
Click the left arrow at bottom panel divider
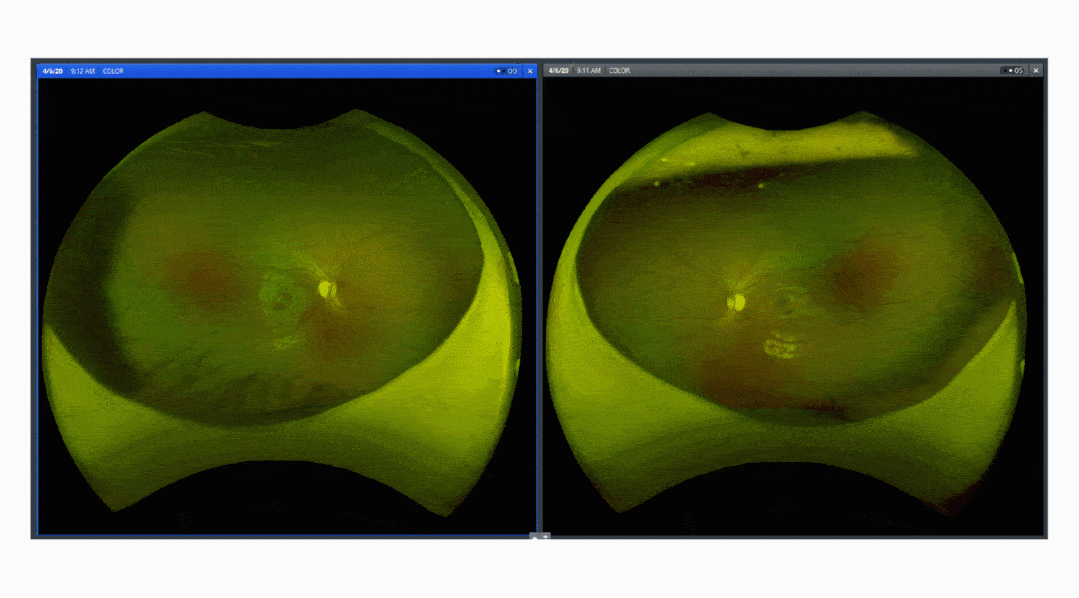tap(535, 537)
